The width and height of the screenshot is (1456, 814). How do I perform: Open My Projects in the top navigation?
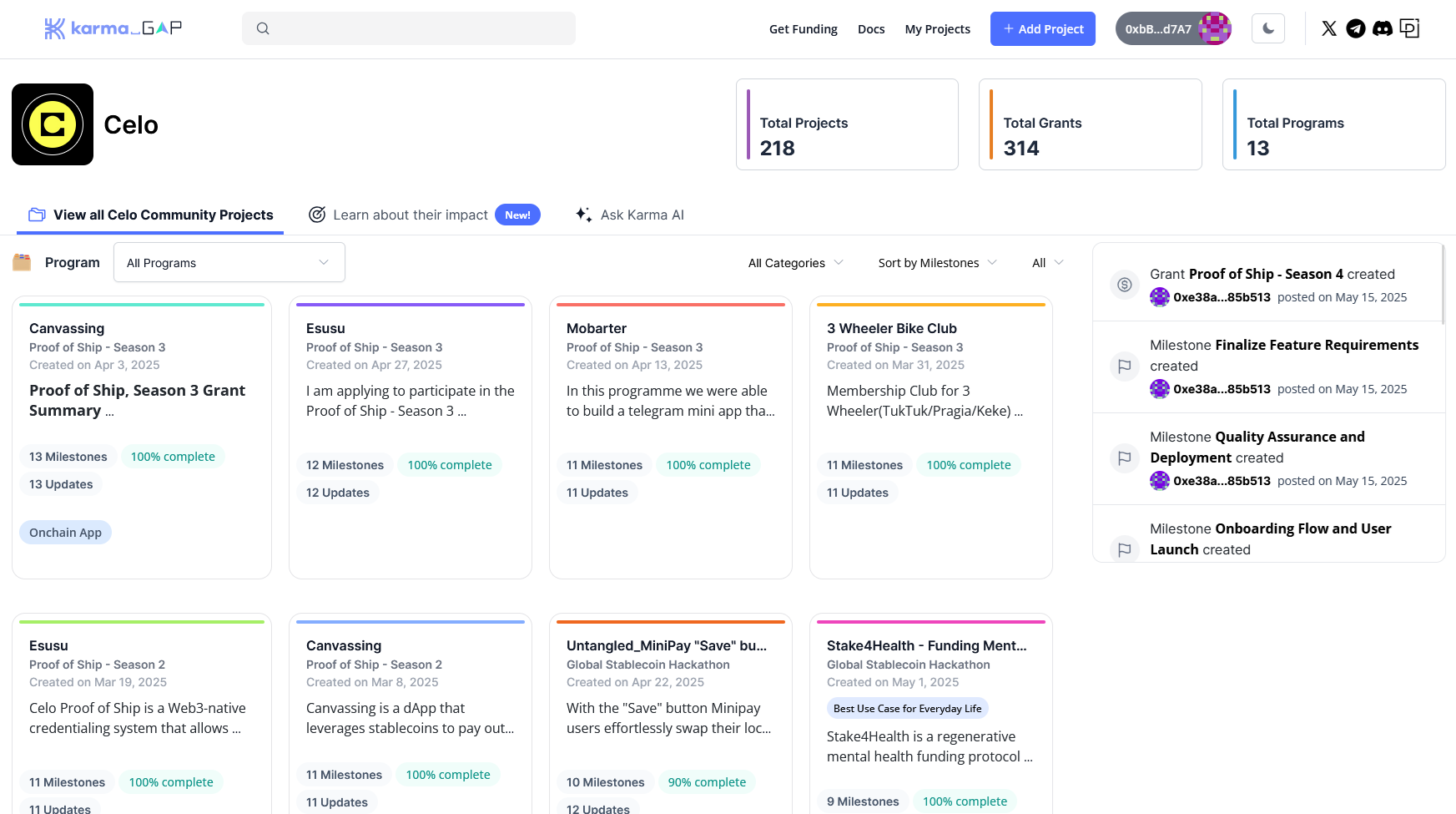[x=938, y=28]
